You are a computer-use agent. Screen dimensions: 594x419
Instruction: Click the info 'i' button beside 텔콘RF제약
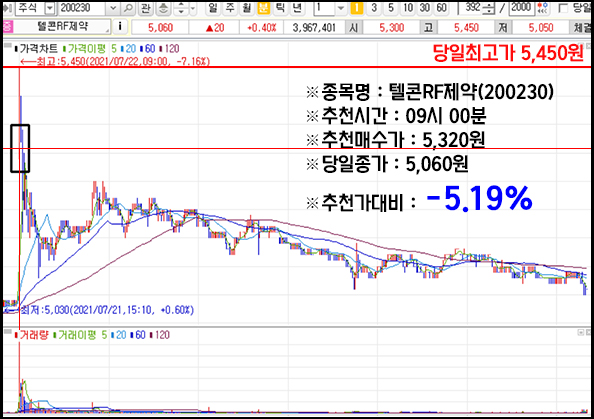tap(120, 27)
